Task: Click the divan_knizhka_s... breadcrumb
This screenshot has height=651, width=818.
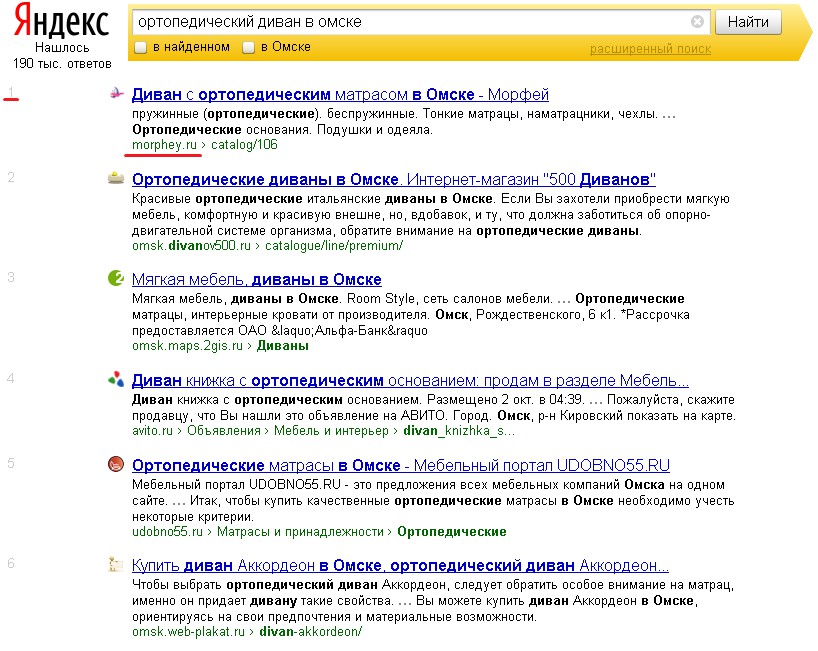Action: click(459, 431)
